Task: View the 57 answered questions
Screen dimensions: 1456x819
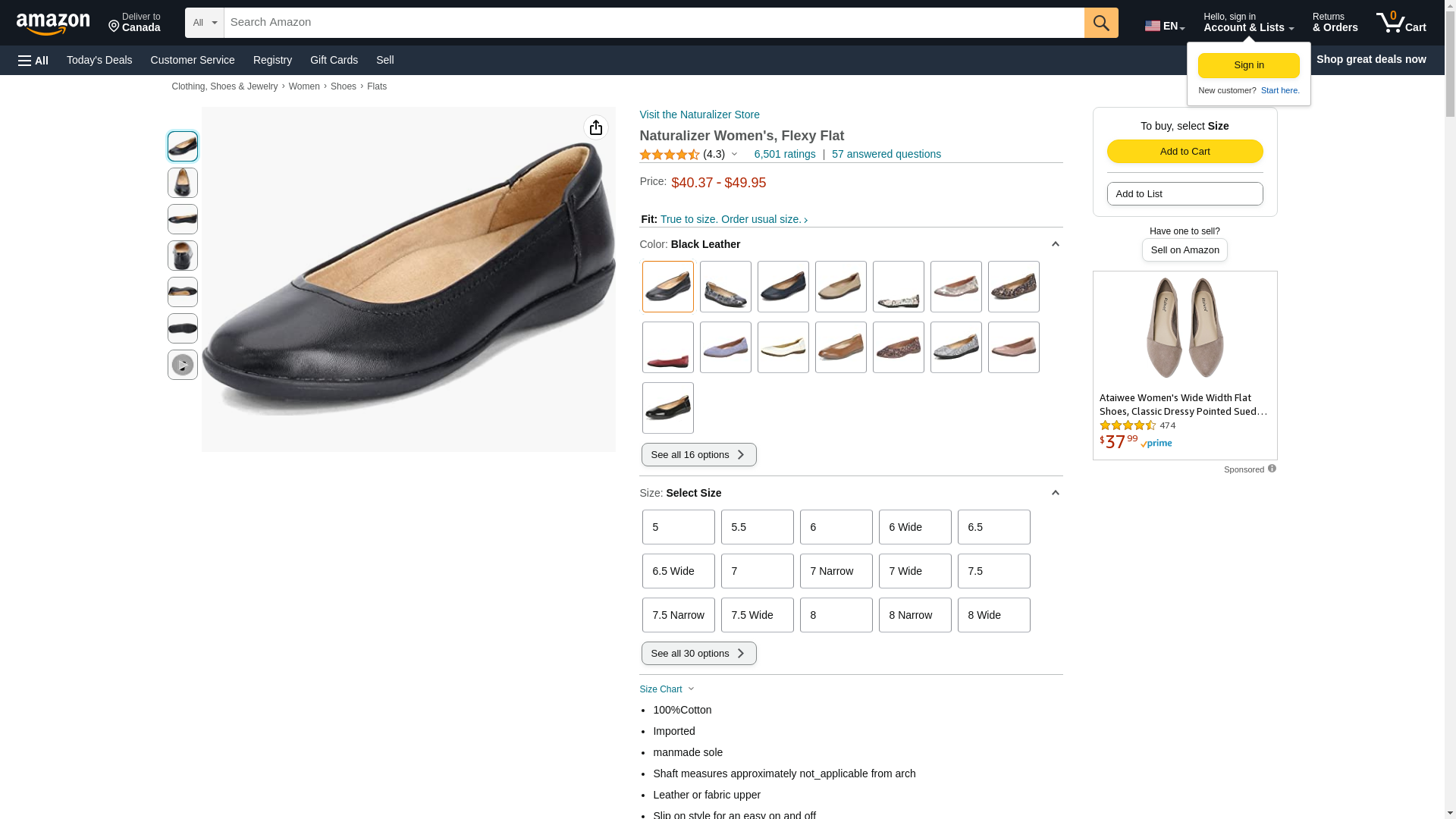Action: coord(886,155)
